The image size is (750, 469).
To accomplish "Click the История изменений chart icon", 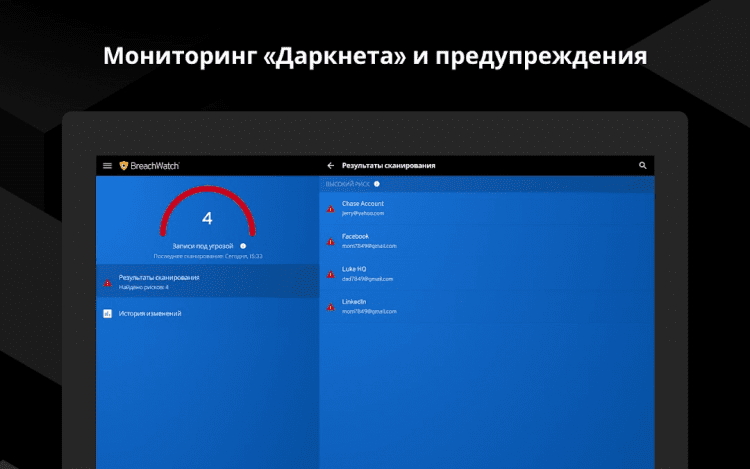I will click(108, 314).
